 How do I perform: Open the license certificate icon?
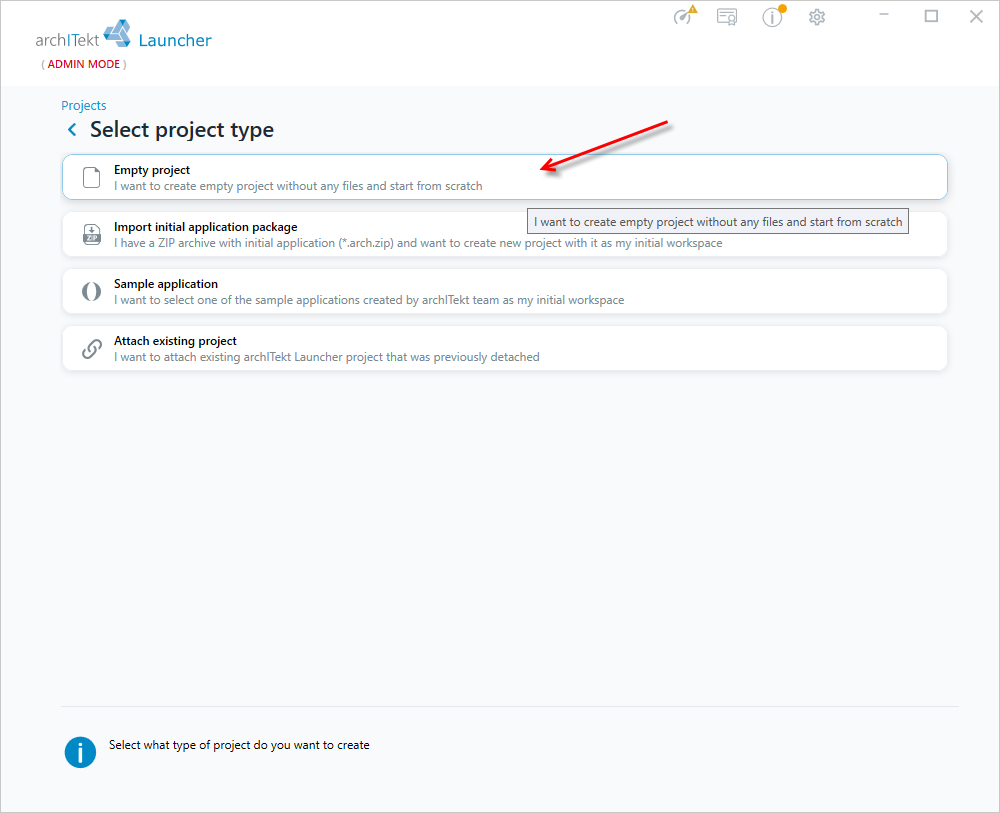(x=727, y=17)
